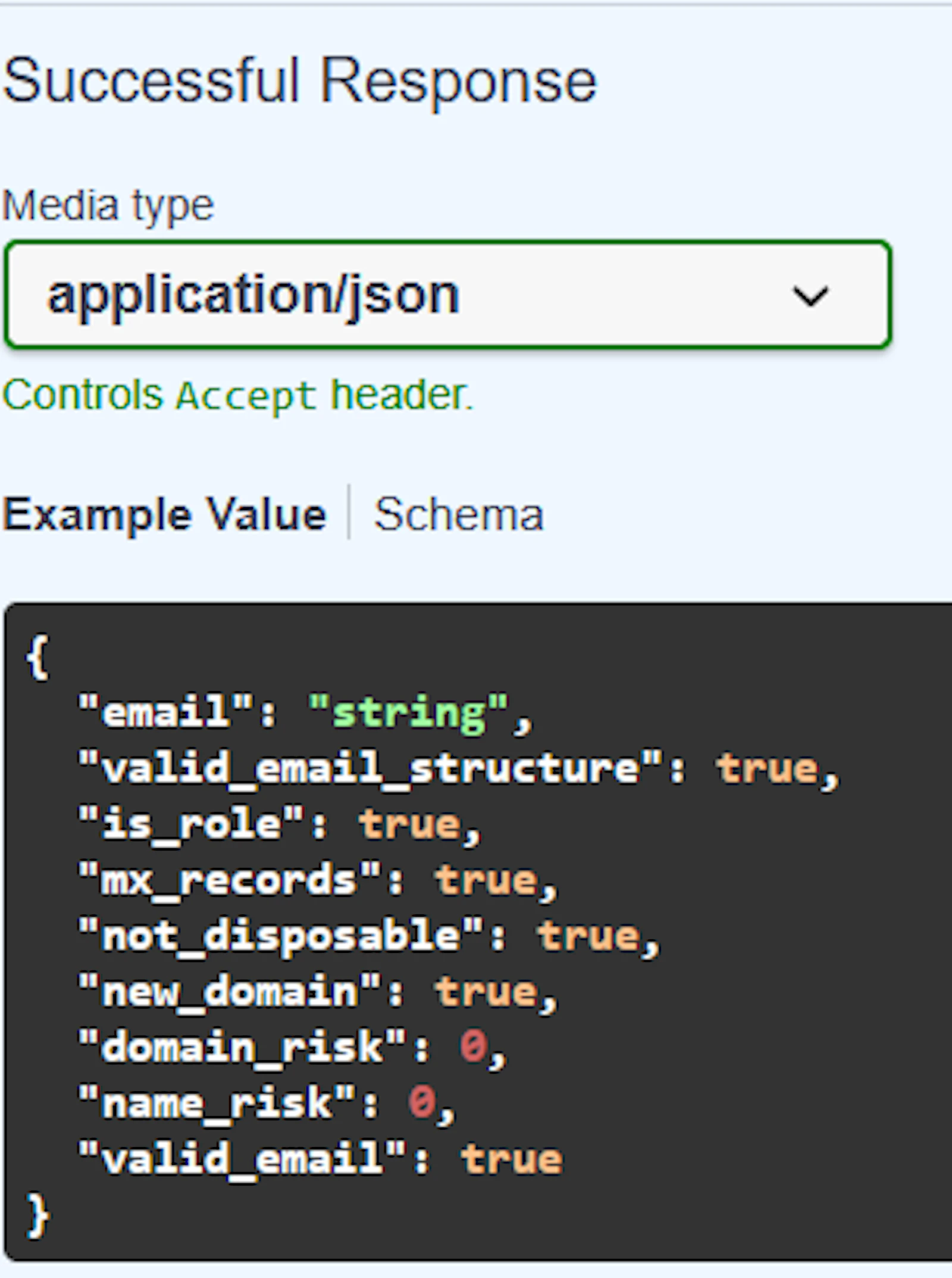Open the application/json media type dropdown
The image size is (952, 1278).
(x=447, y=294)
